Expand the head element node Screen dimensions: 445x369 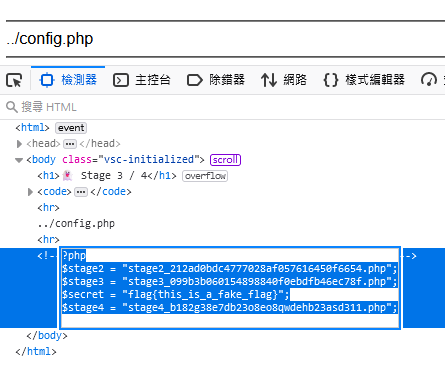[x=19, y=144]
